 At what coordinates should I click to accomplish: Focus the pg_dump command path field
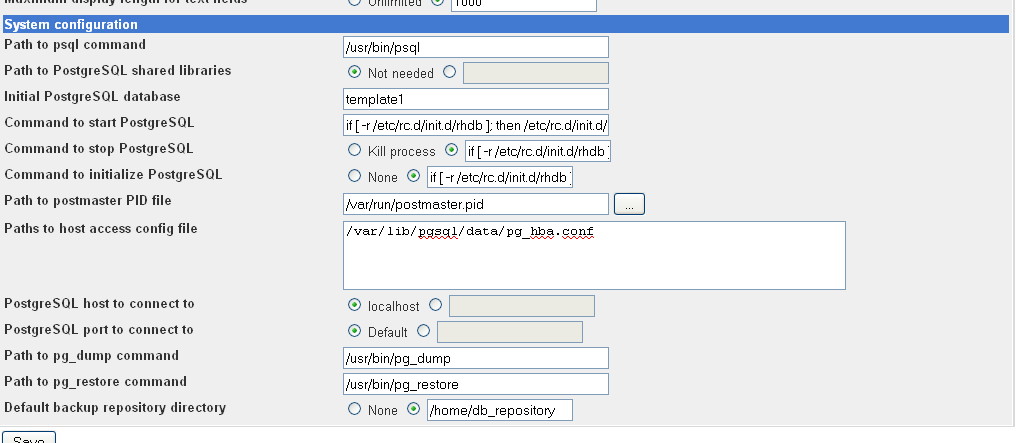pos(475,358)
